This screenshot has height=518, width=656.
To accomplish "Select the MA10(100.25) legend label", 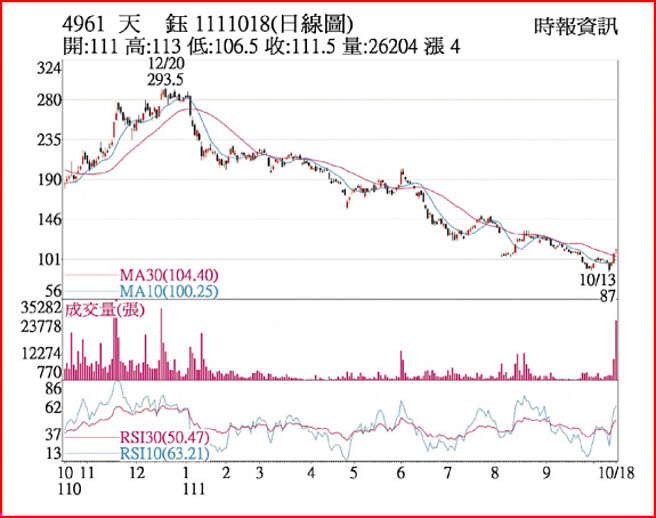I will point(168,291).
